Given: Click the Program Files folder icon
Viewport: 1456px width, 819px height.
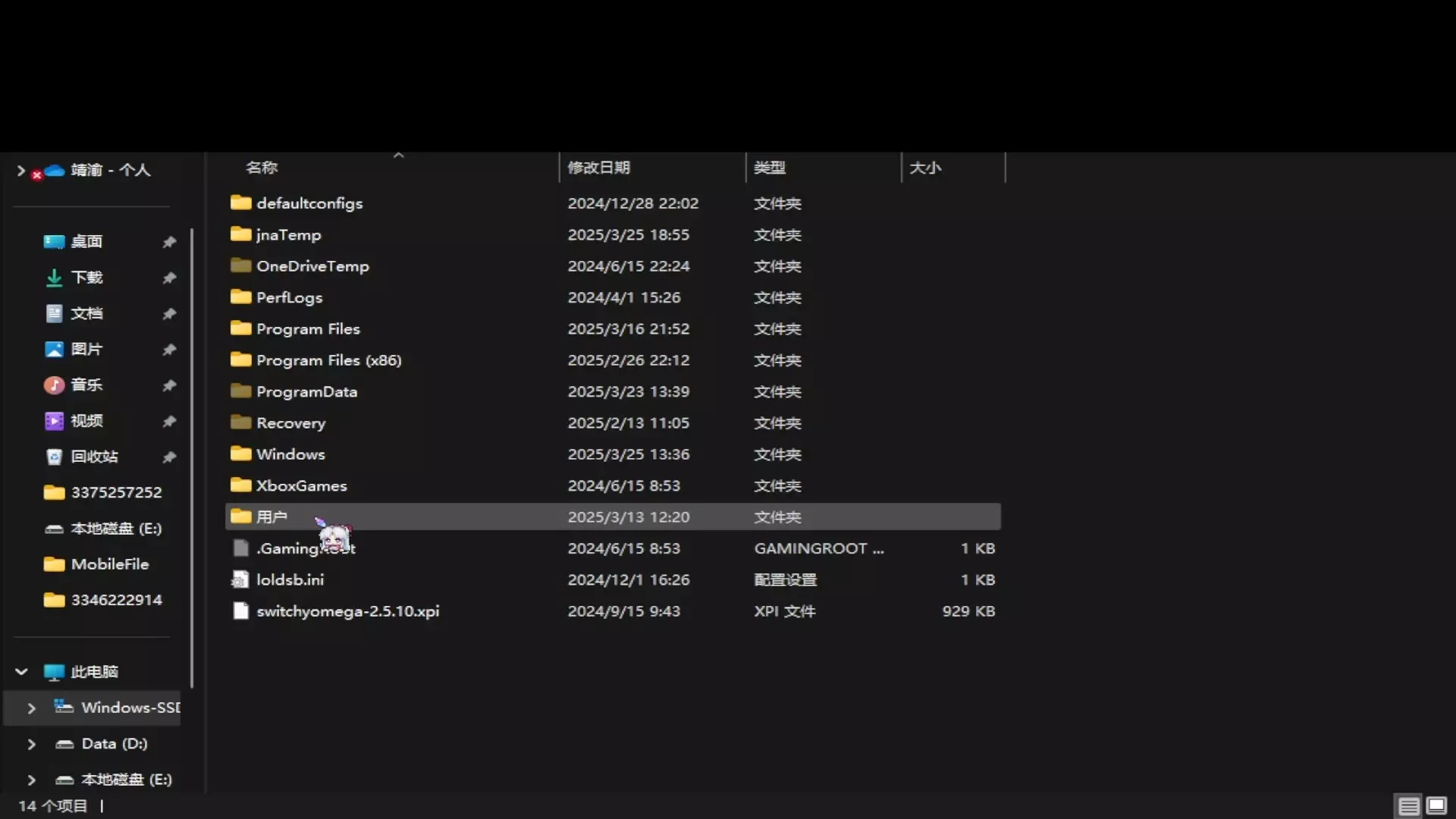Looking at the screenshot, I should point(240,328).
